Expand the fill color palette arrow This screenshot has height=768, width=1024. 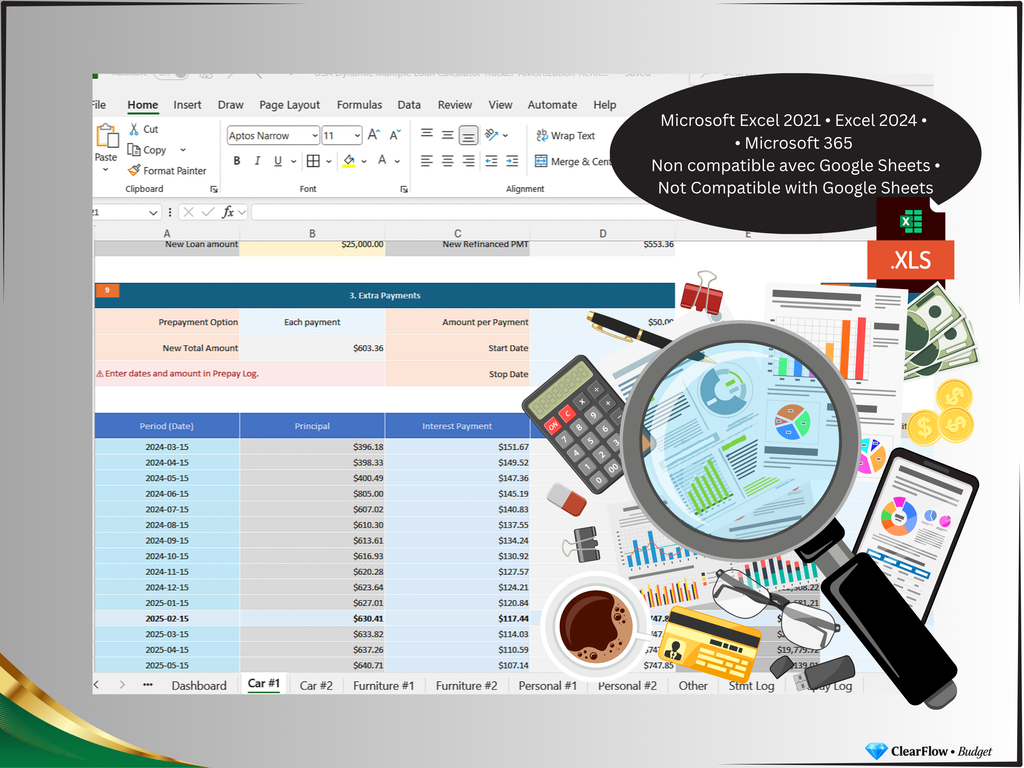pyautogui.click(x=364, y=161)
